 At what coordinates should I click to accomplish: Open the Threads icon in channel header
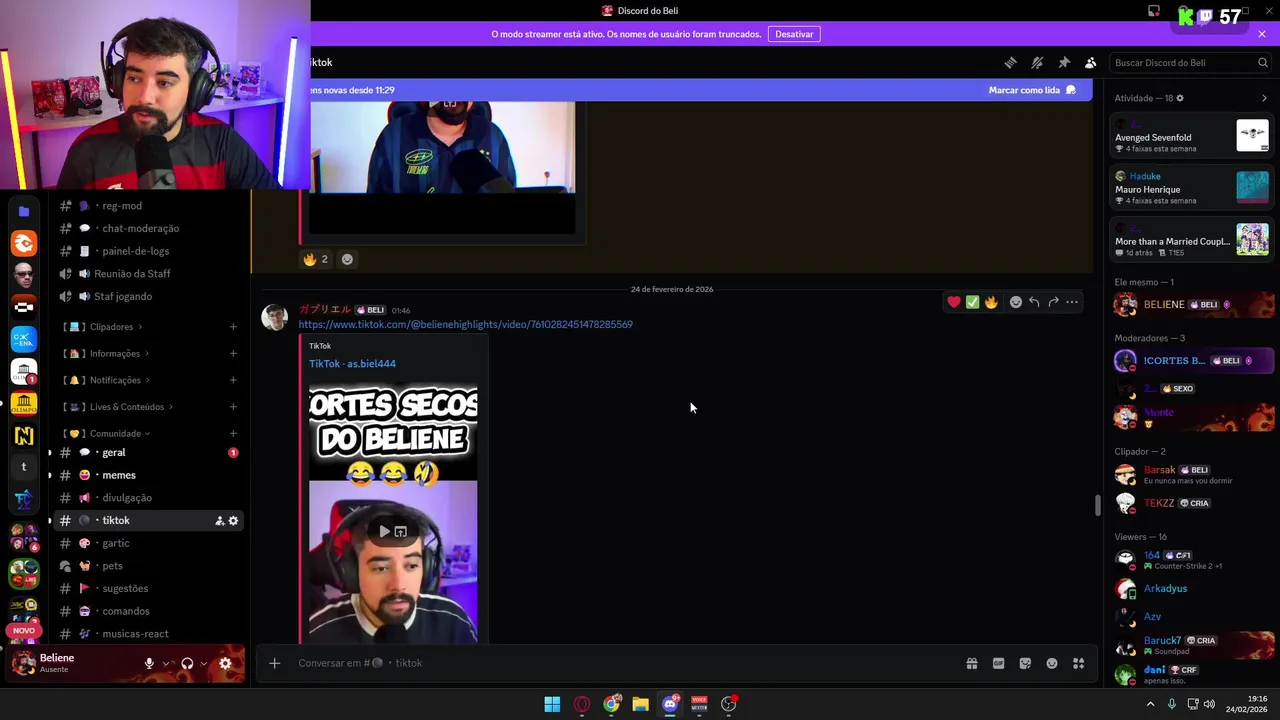[x=1010, y=62]
